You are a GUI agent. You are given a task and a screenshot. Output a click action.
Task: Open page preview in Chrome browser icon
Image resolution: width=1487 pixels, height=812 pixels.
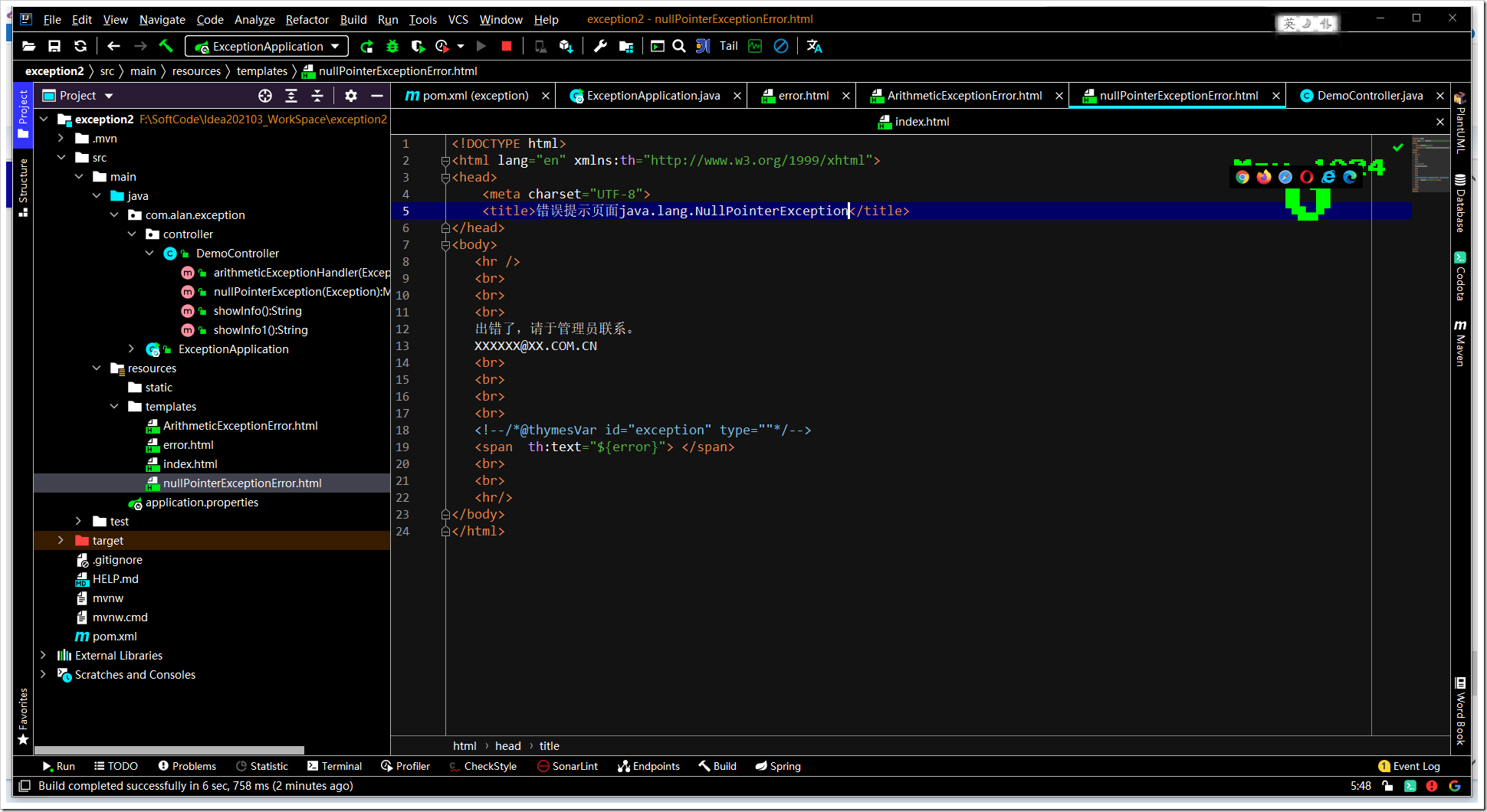click(x=1242, y=177)
